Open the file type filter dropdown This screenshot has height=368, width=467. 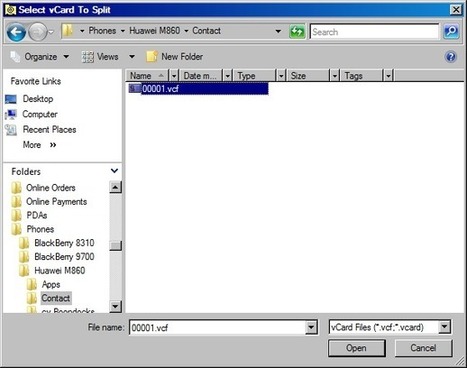tap(444, 327)
